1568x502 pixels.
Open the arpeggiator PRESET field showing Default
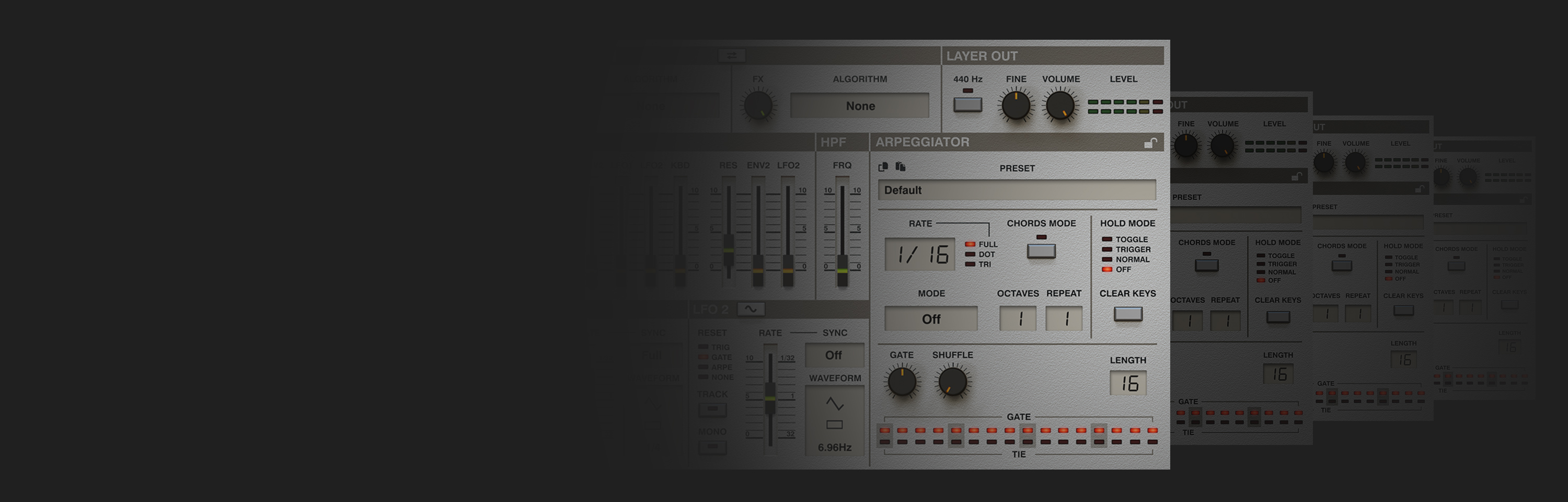point(1017,190)
